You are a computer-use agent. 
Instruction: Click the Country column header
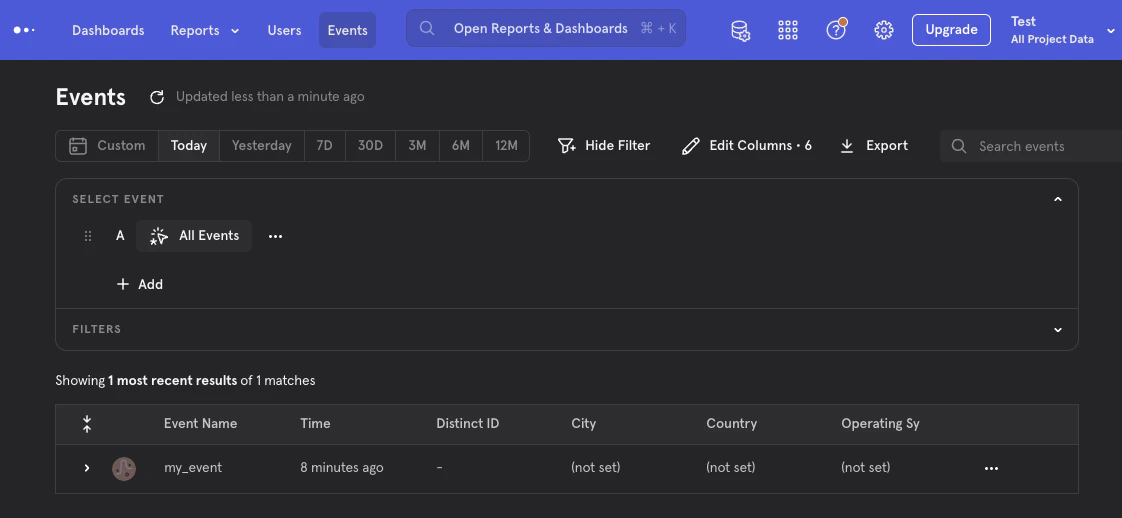(731, 424)
